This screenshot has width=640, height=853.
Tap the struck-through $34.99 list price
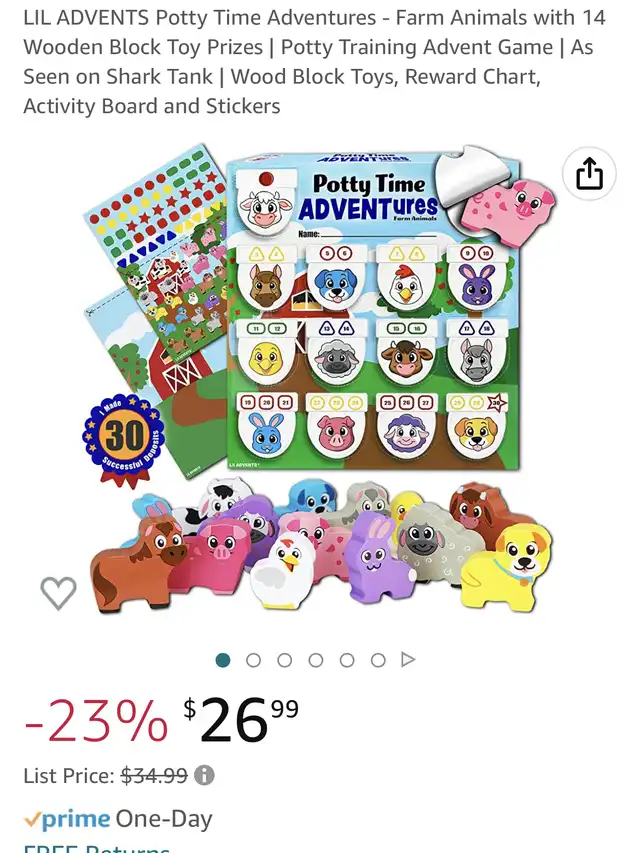tap(155, 775)
